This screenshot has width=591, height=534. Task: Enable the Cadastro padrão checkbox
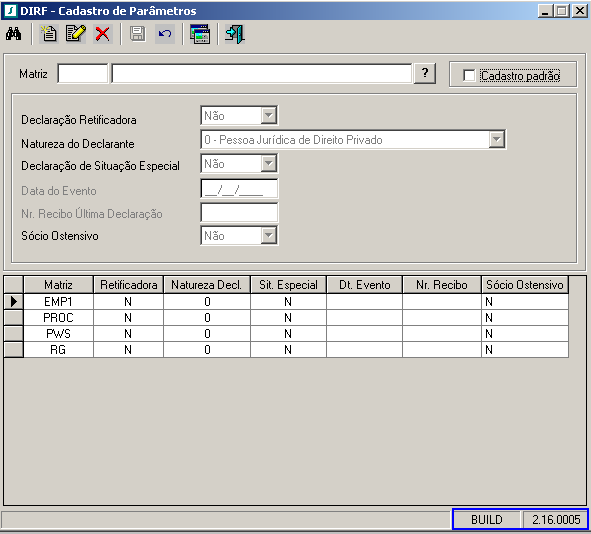[x=469, y=75]
